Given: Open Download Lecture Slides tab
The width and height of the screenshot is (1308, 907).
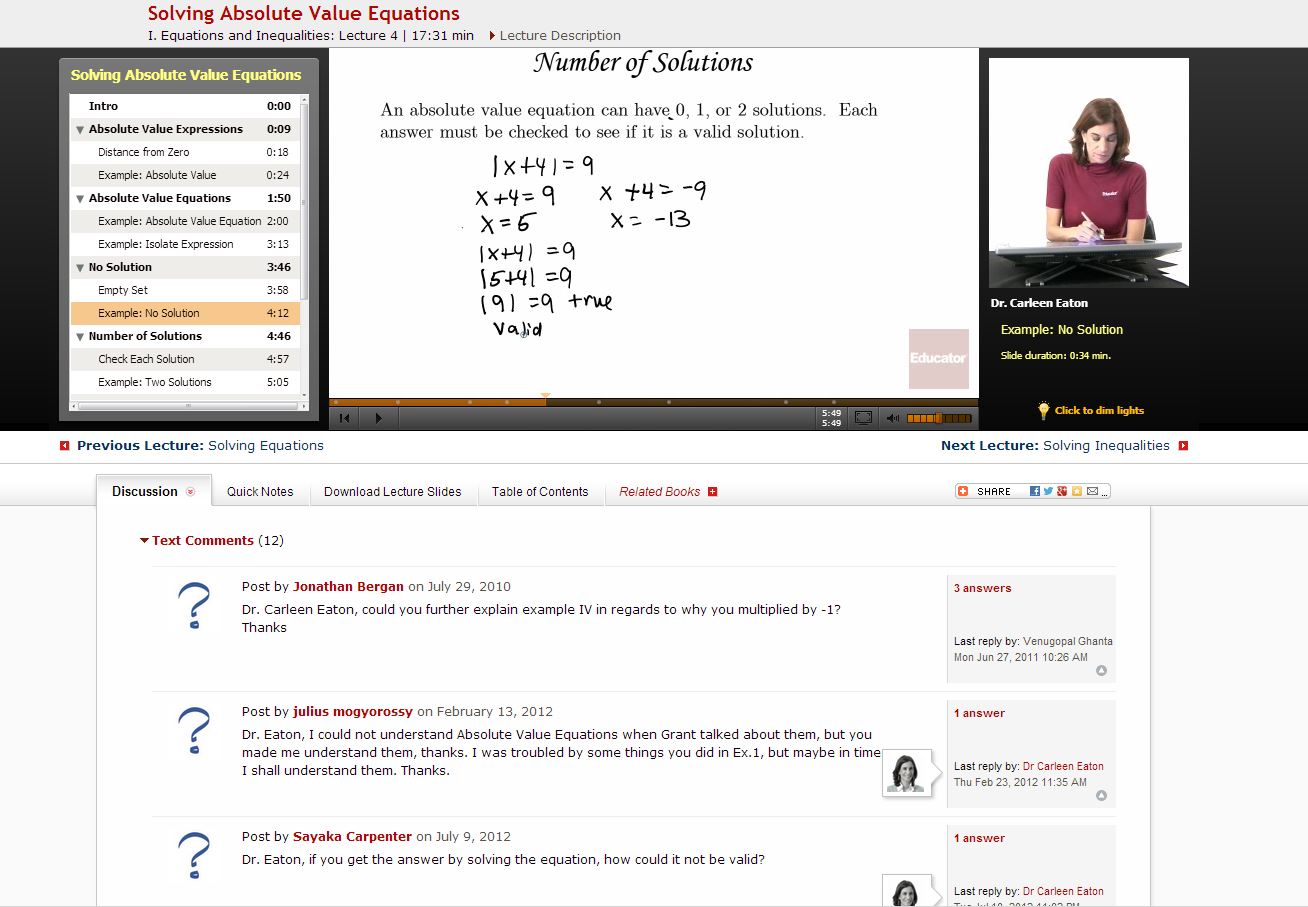Looking at the screenshot, I should coord(393,491).
